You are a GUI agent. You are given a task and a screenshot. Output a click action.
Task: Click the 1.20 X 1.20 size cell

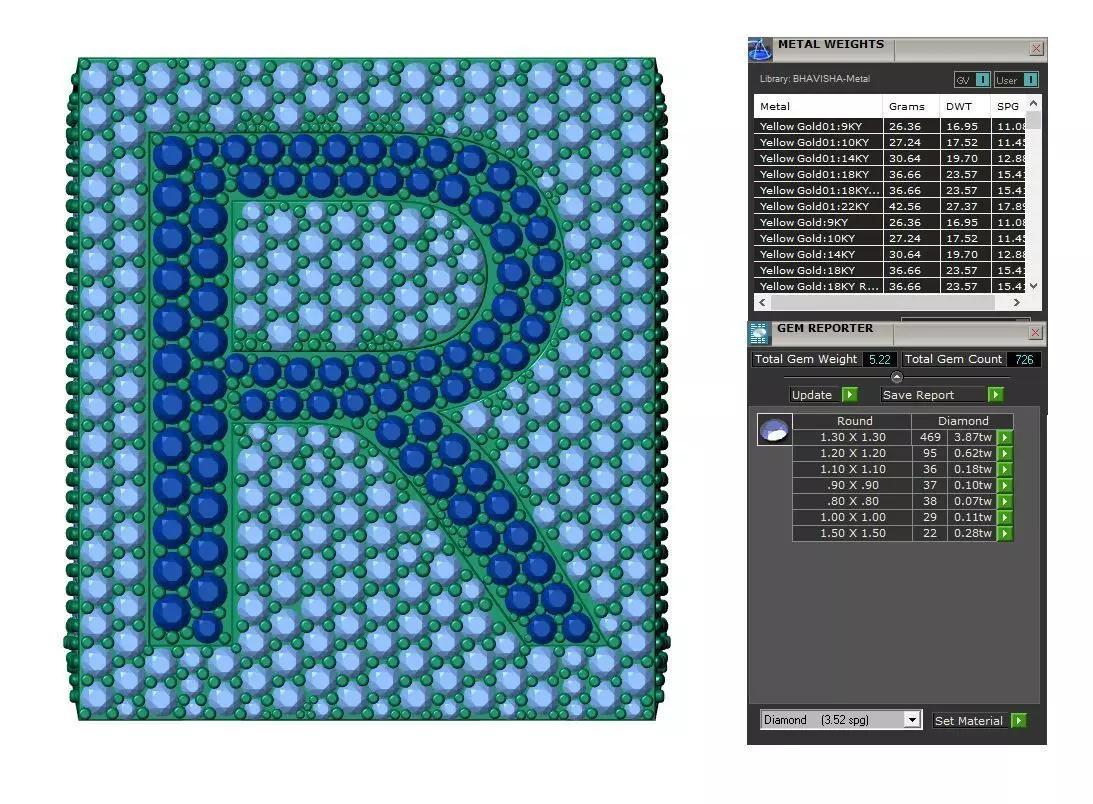point(853,453)
